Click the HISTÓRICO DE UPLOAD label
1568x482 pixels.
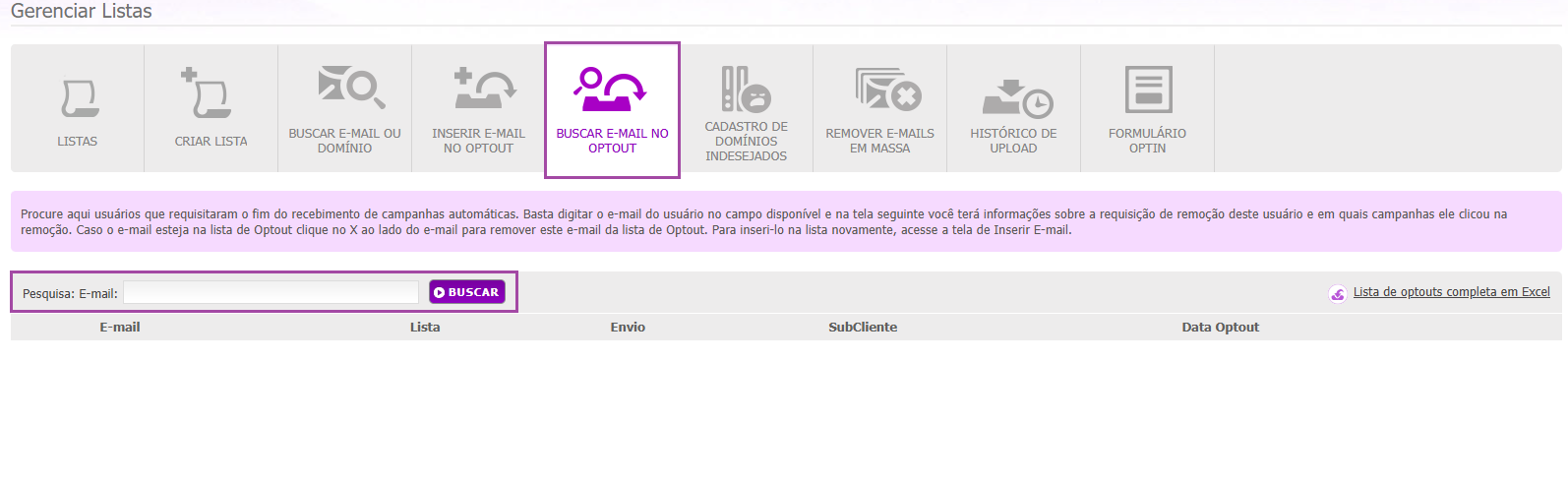click(x=1013, y=141)
